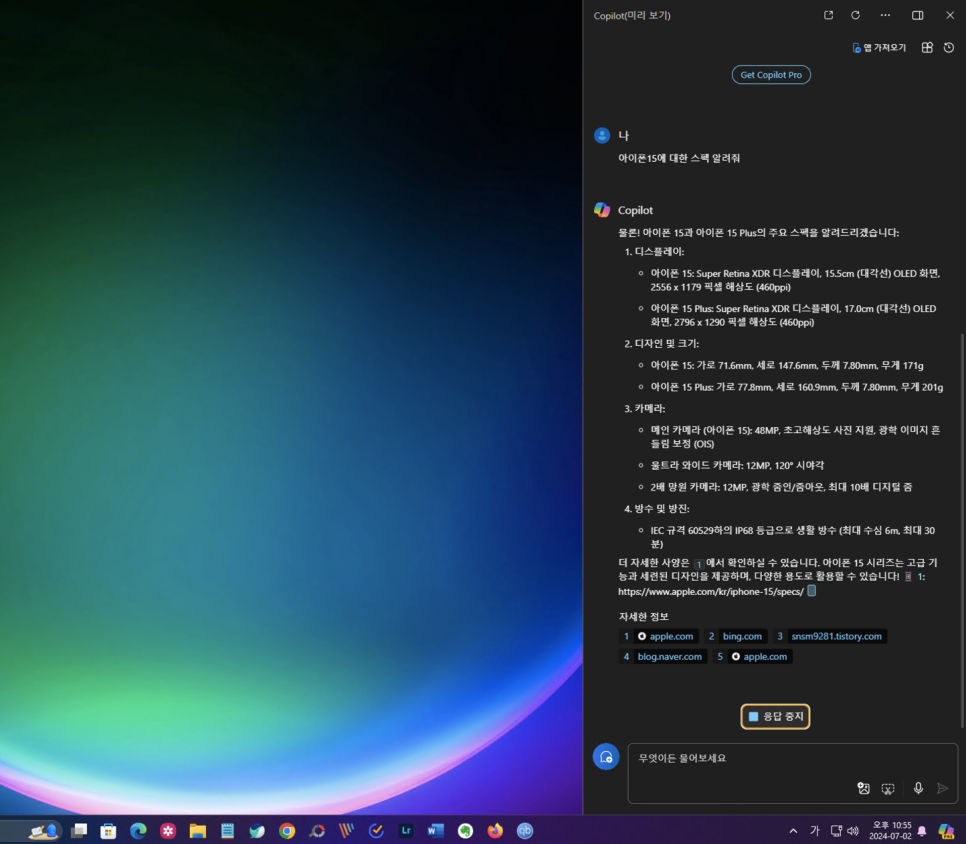
Task: Click the user avatar next to 나
Action: 602,136
